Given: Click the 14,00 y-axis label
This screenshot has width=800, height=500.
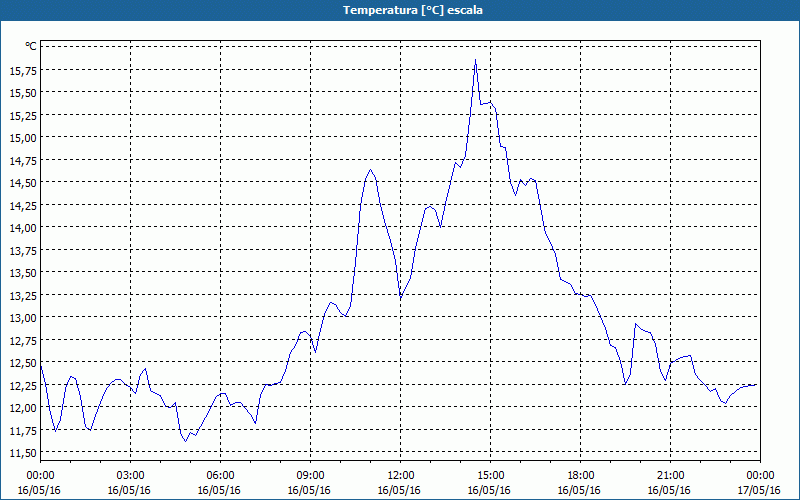Looking at the screenshot, I should (x=23, y=227).
